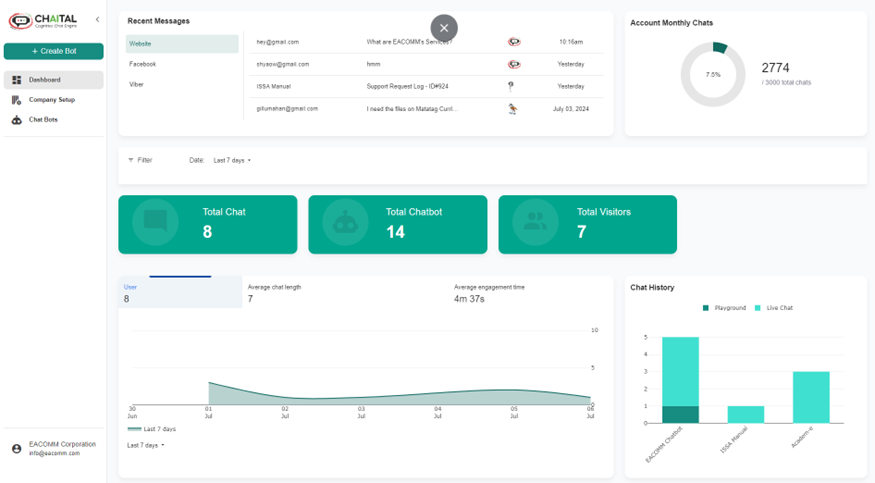Click the 2774 total chats figure

click(x=776, y=68)
